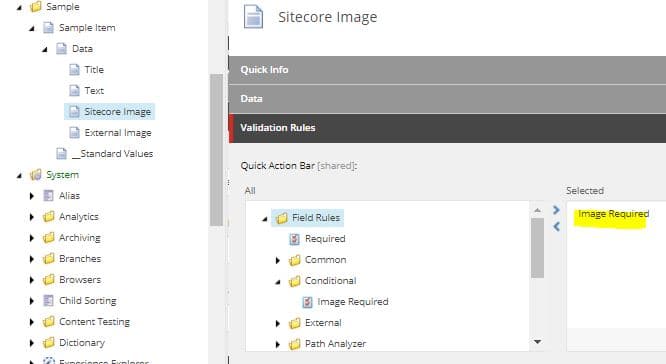The height and width of the screenshot is (364, 666).
Task: Click the System folder icon
Action: (x=36, y=175)
